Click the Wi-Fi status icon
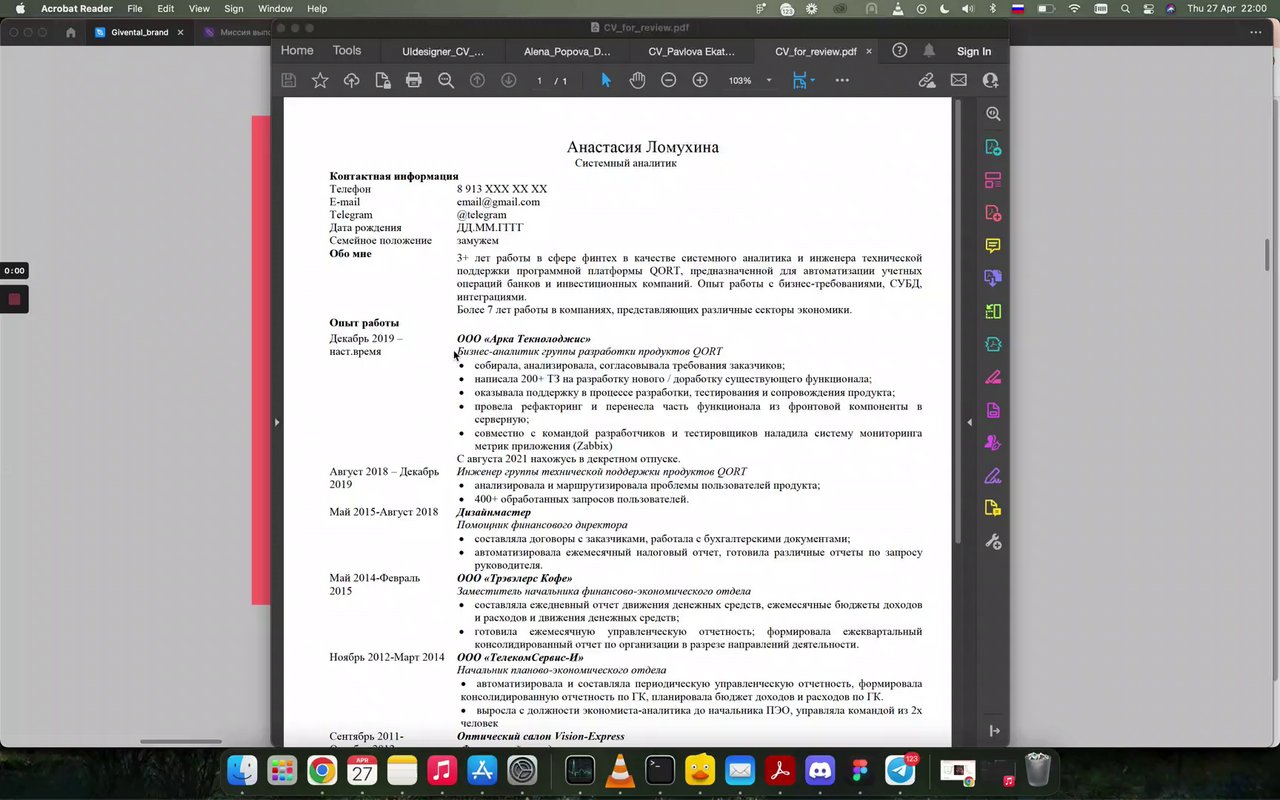Screen dimensions: 1280x800 pos(1075,8)
